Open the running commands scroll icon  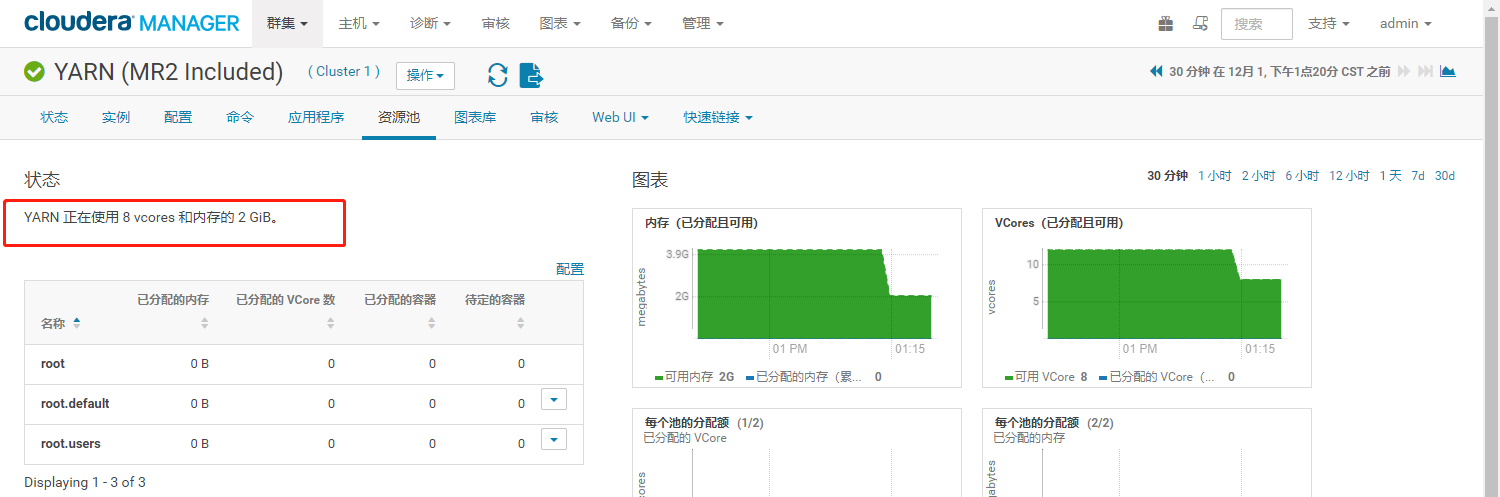1201,23
